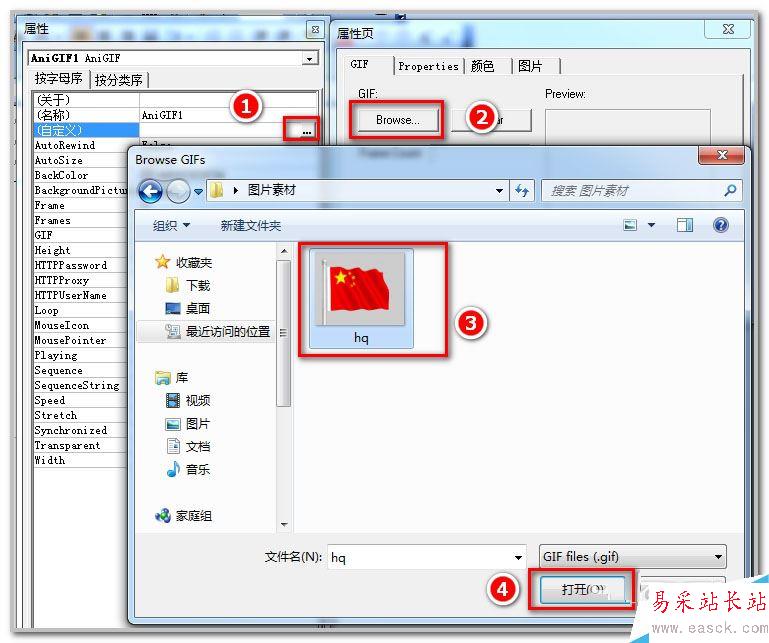Click the search 图片素材 field
769x643 pixels.
[641, 190]
